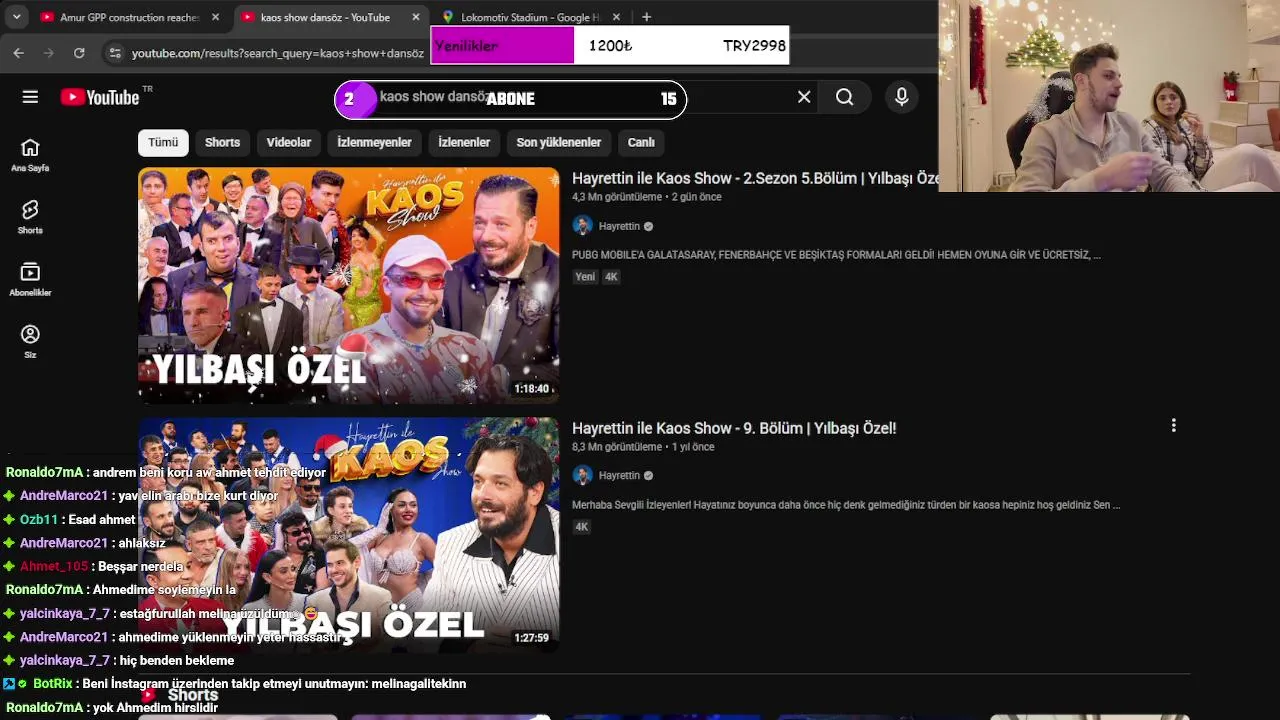This screenshot has height=720, width=1280.
Task: Open Kaos Show 2.Sezon 5.Bölüm title link
Action: 755,178
